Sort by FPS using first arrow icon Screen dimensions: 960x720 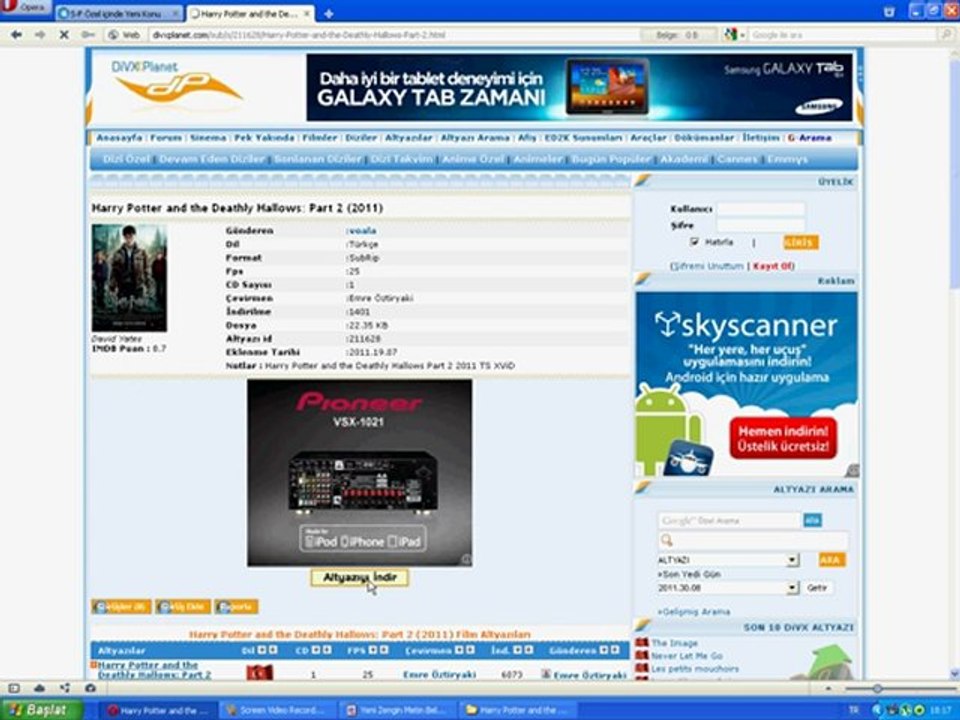click(x=372, y=650)
